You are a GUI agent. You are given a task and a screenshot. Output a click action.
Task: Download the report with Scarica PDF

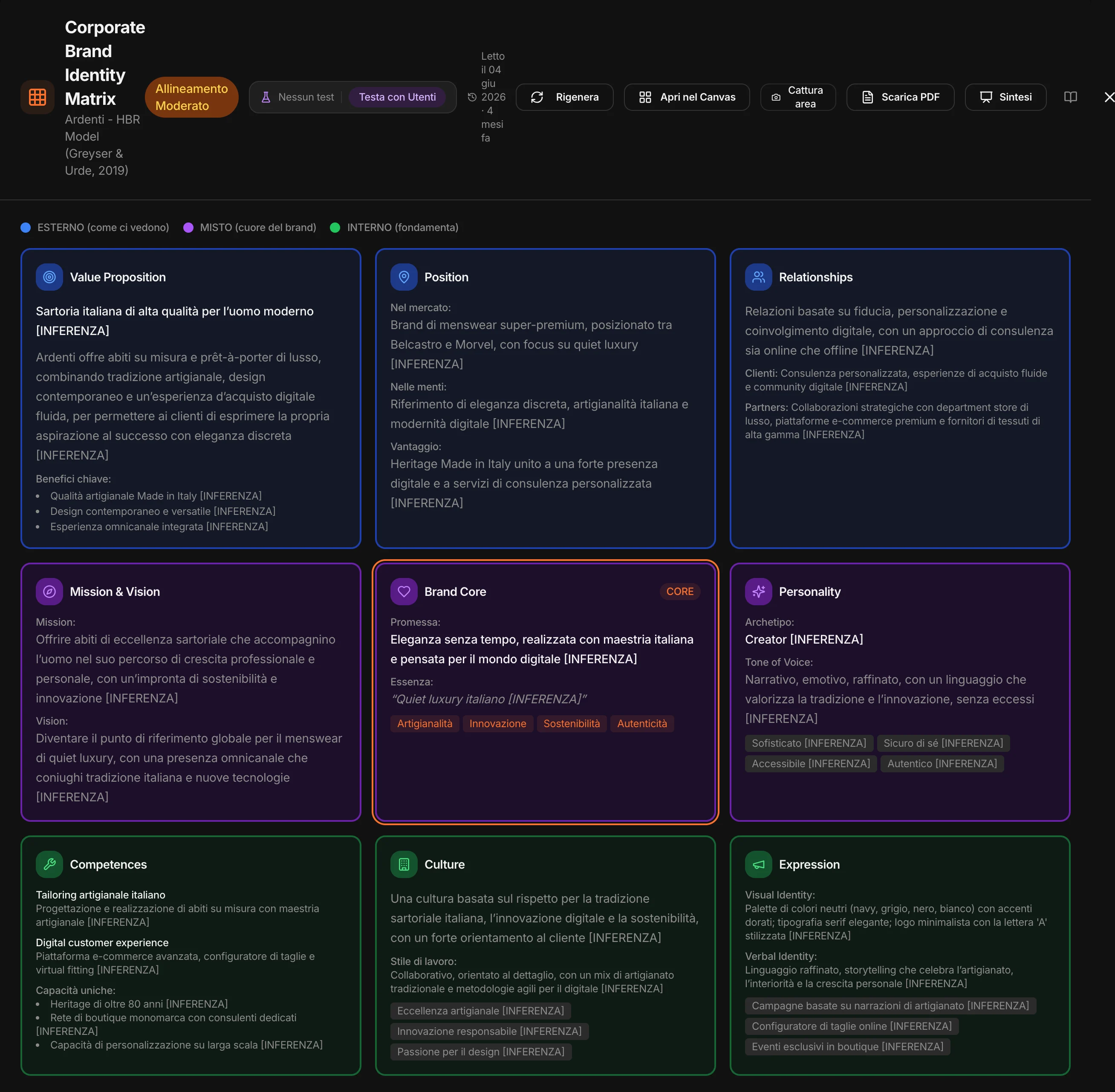click(901, 97)
